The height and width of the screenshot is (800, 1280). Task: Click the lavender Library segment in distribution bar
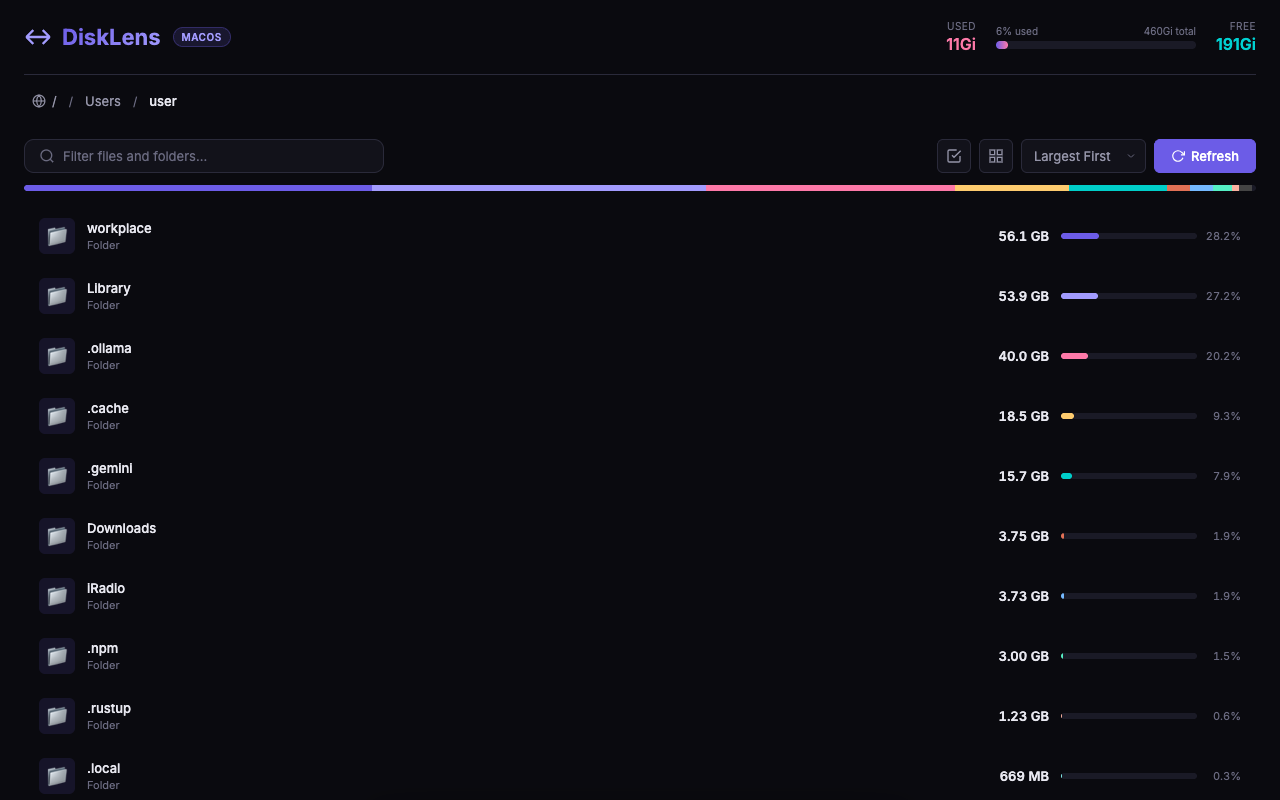[539, 188]
